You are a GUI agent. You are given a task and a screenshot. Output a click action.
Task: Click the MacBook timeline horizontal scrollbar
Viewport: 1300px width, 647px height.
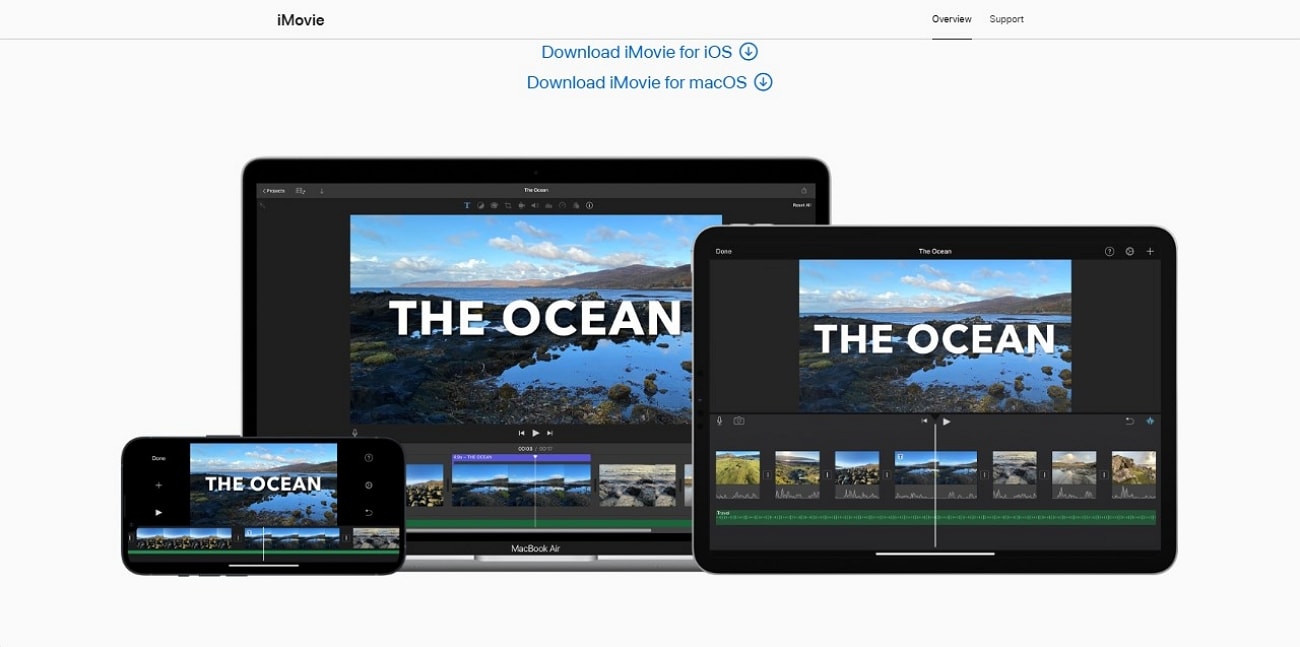(528, 530)
